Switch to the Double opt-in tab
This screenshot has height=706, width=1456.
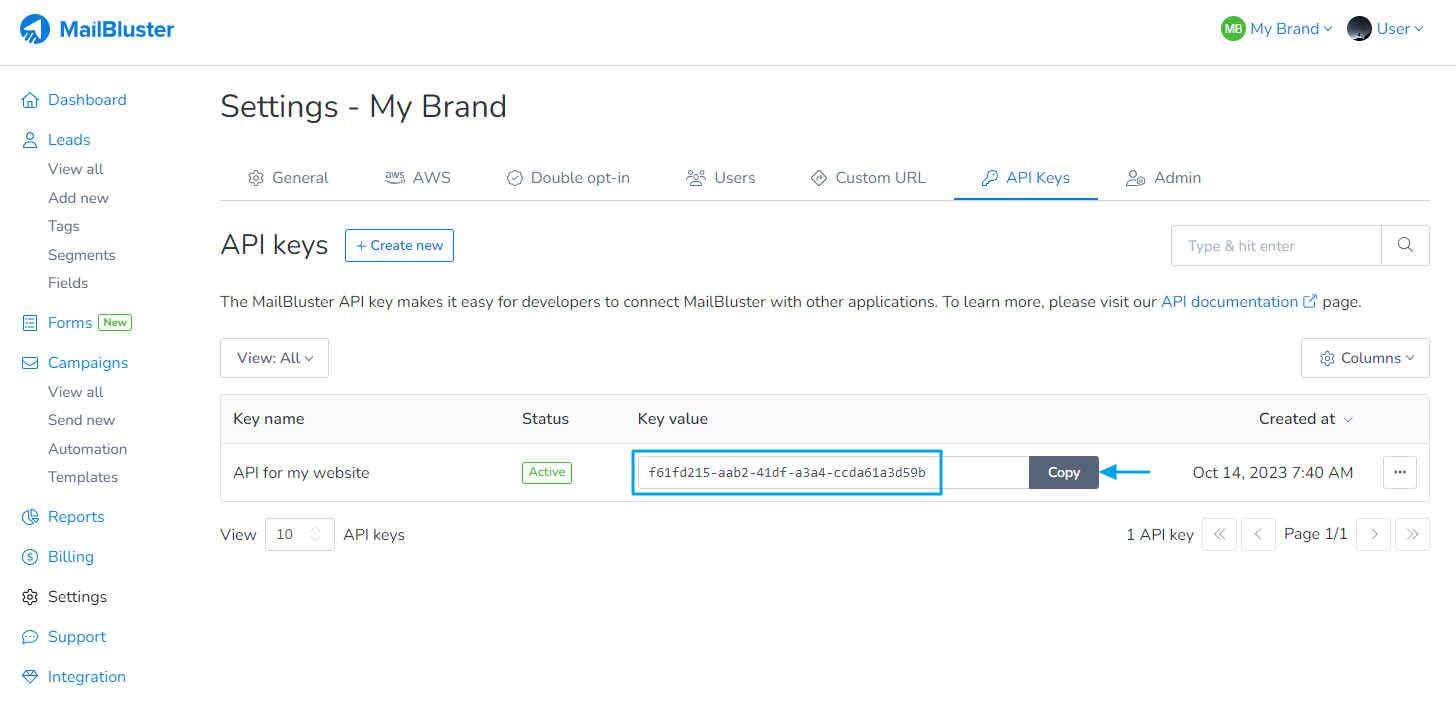click(x=568, y=178)
